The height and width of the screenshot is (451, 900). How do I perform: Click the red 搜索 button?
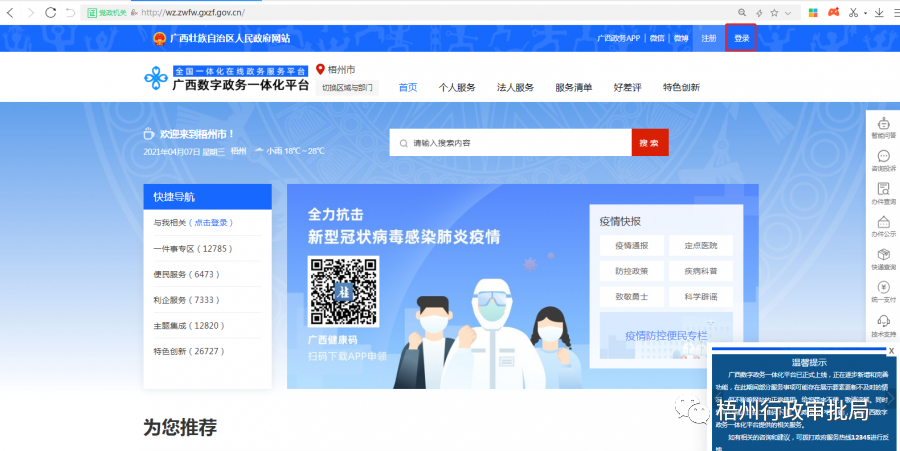point(650,142)
